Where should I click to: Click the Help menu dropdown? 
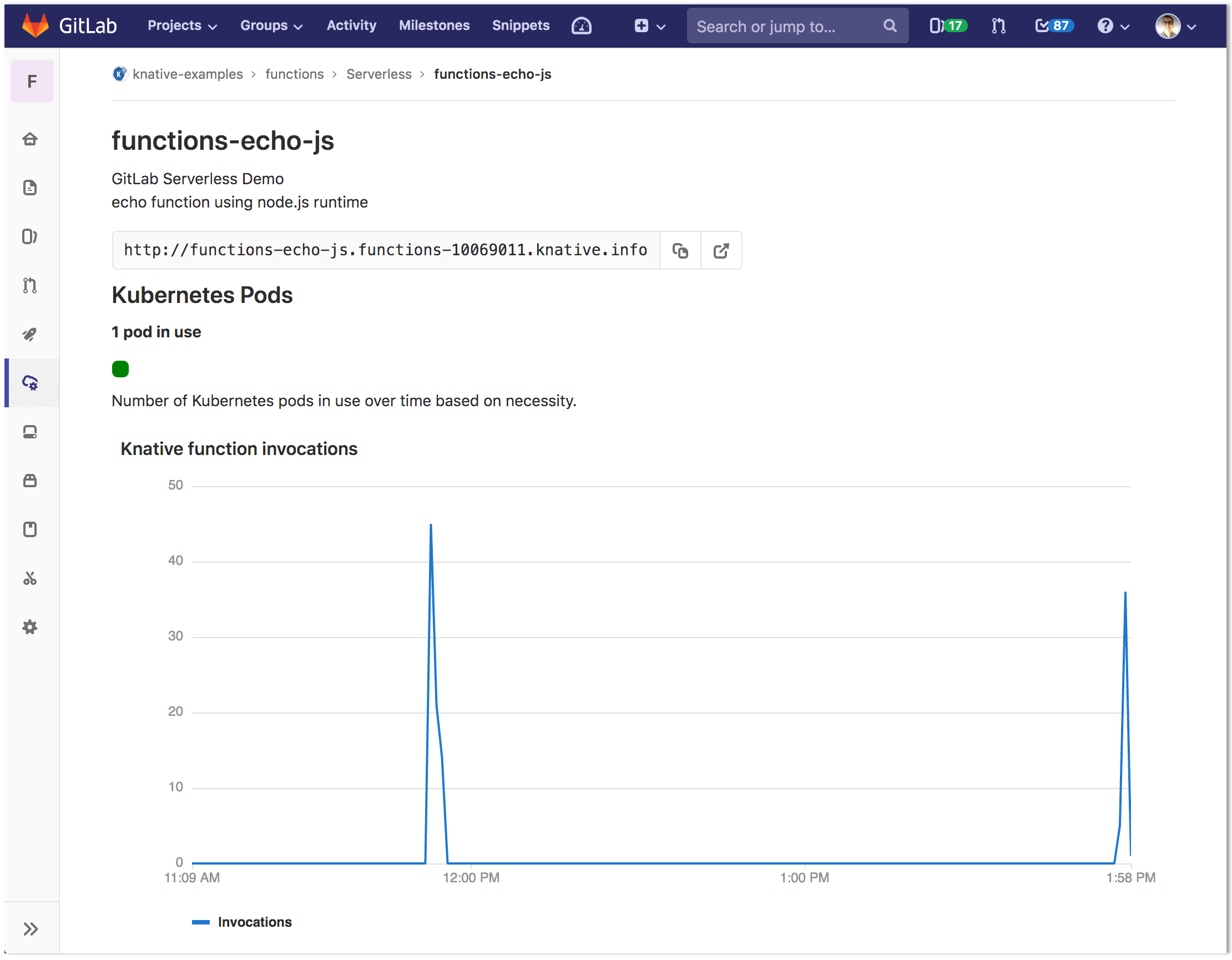[x=1113, y=25]
